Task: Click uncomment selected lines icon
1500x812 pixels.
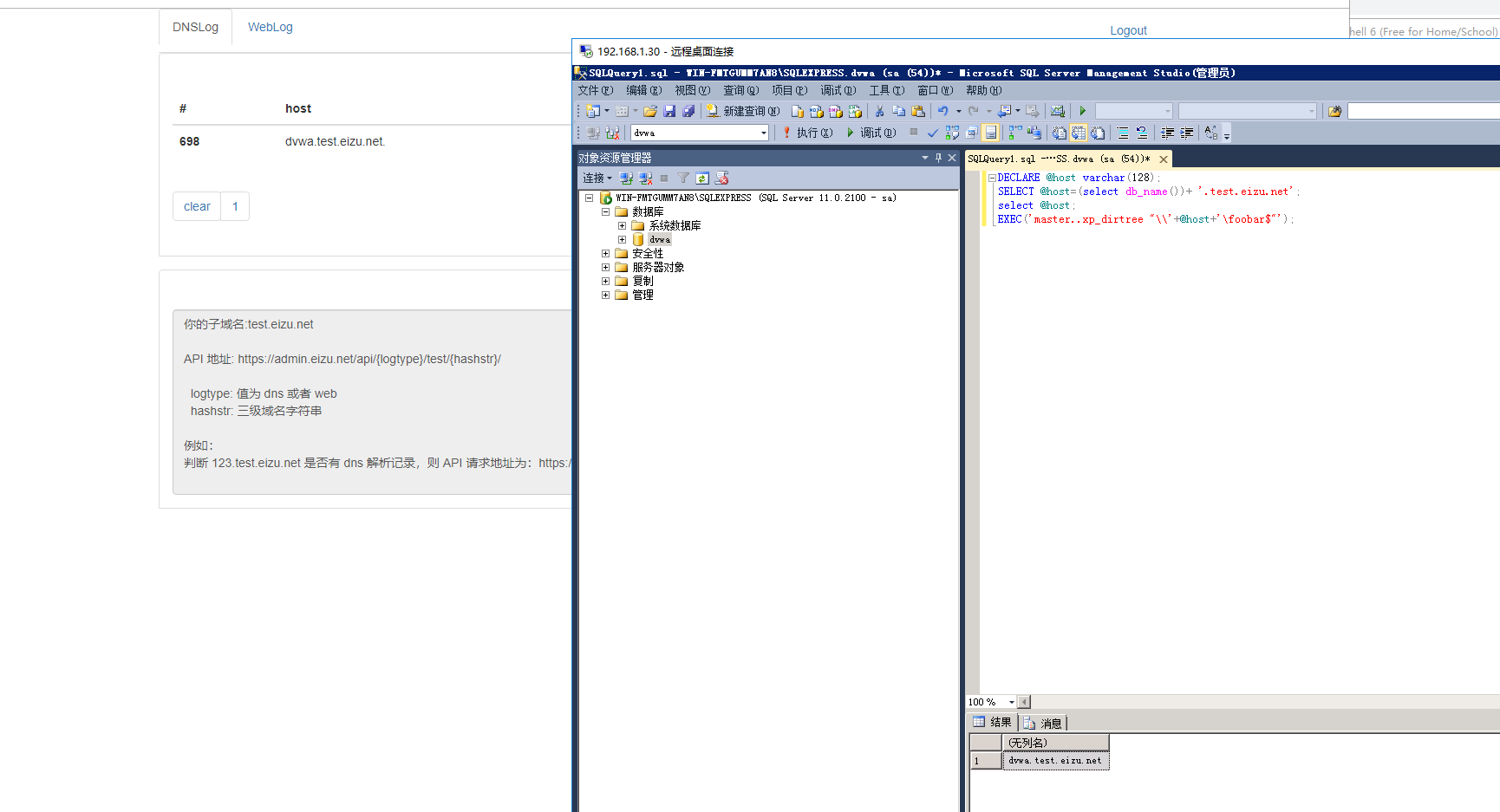Action: click(1142, 133)
